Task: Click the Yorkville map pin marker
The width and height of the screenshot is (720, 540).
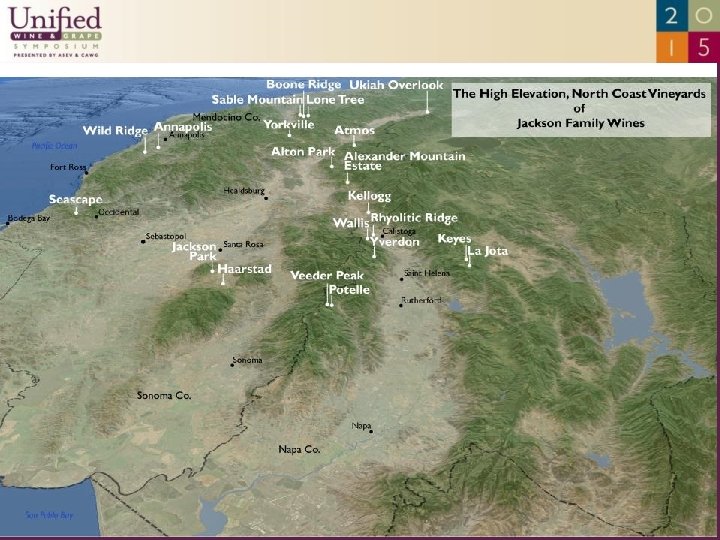Action: tap(289, 135)
